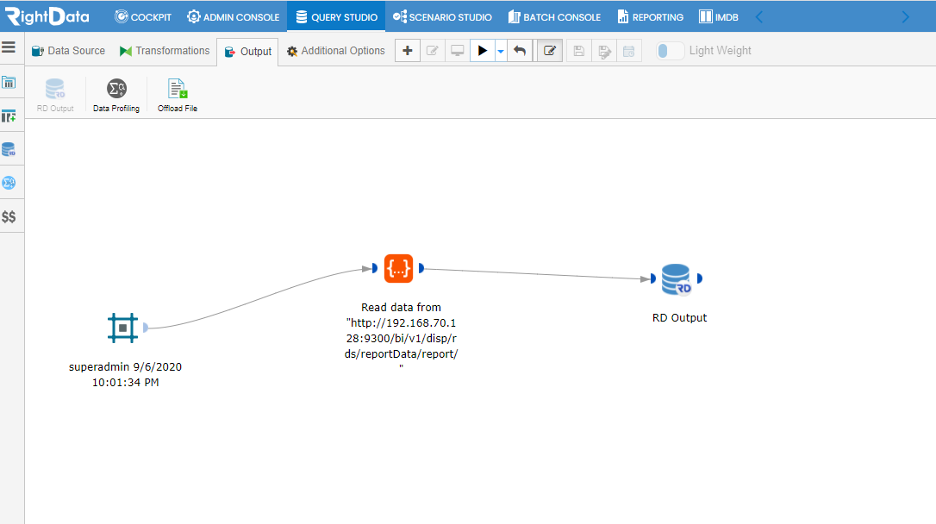Open the Scenario Studio module
Image resolution: width=936 pixels, height=524 pixels.
pos(442,17)
